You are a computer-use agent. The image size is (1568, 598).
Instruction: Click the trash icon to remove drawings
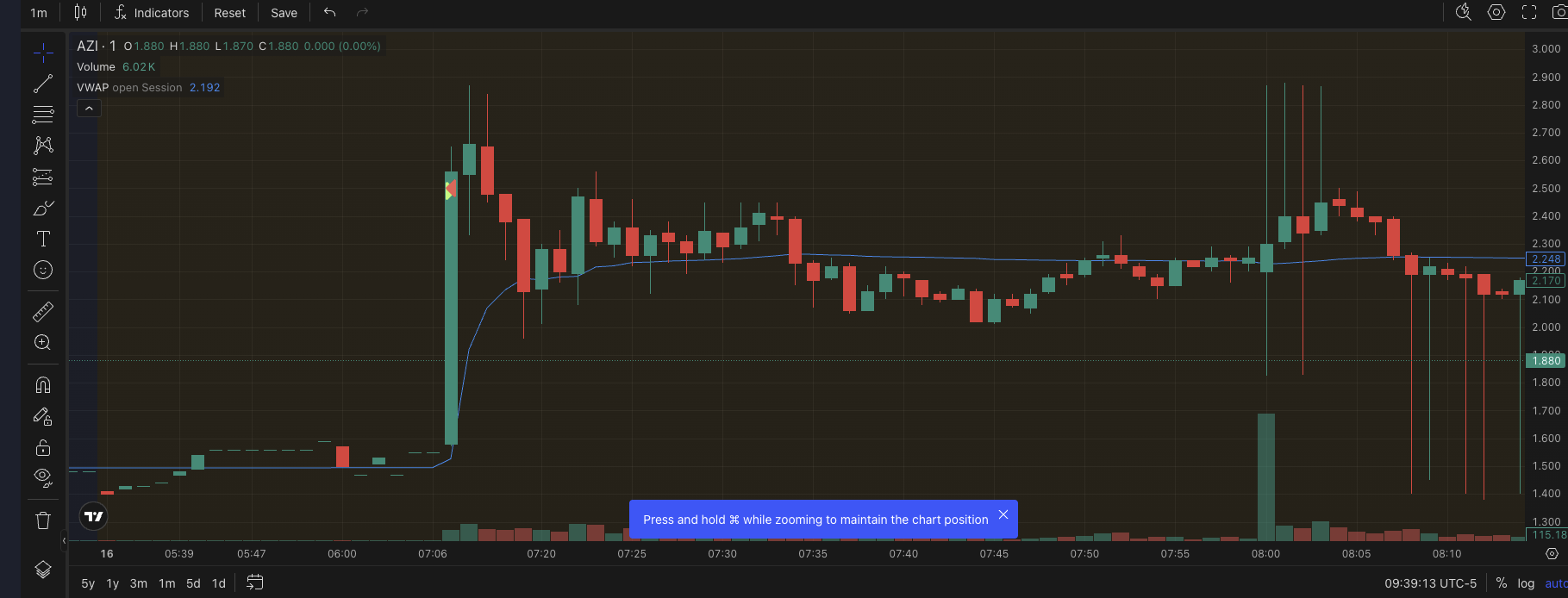43,520
